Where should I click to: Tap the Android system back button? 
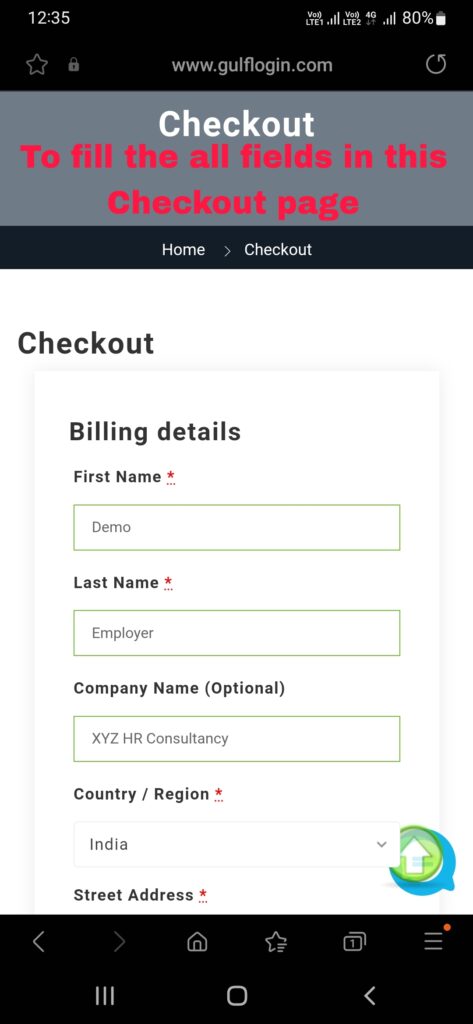click(x=370, y=995)
